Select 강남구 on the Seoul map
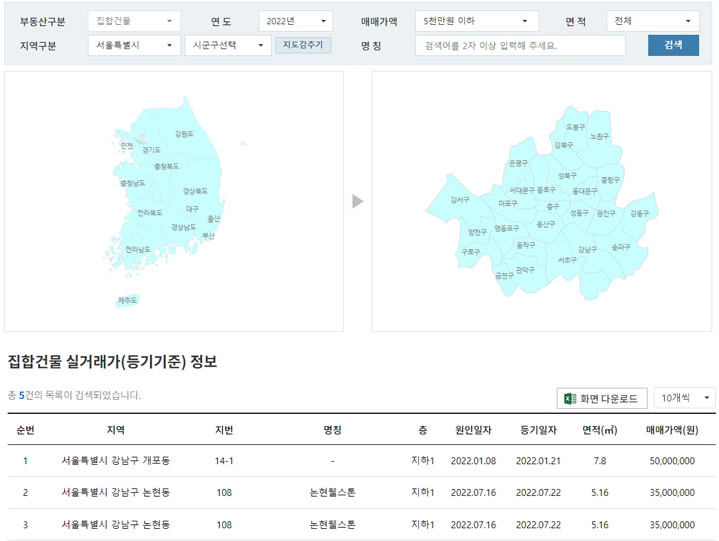Viewport: 719px width, 541px height. pyautogui.click(x=587, y=249)
